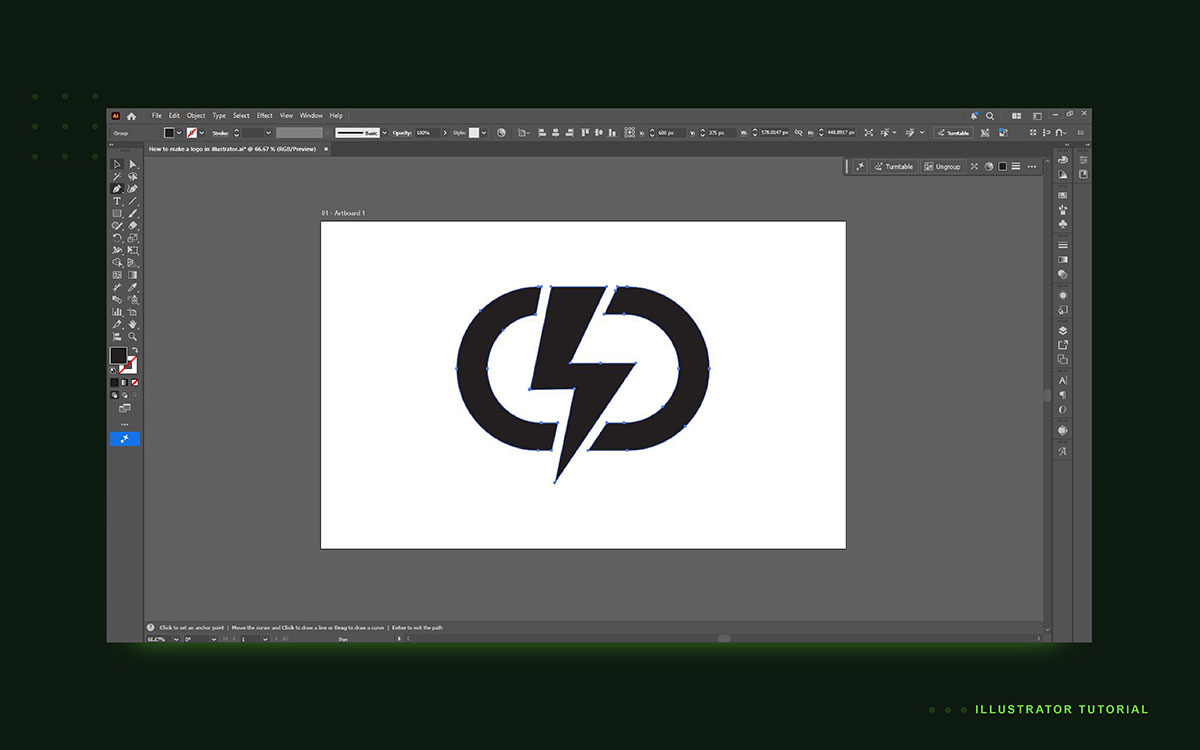Open the Select menu
The width and height of the screenshot is (1200, 750).
click(241, 116)
